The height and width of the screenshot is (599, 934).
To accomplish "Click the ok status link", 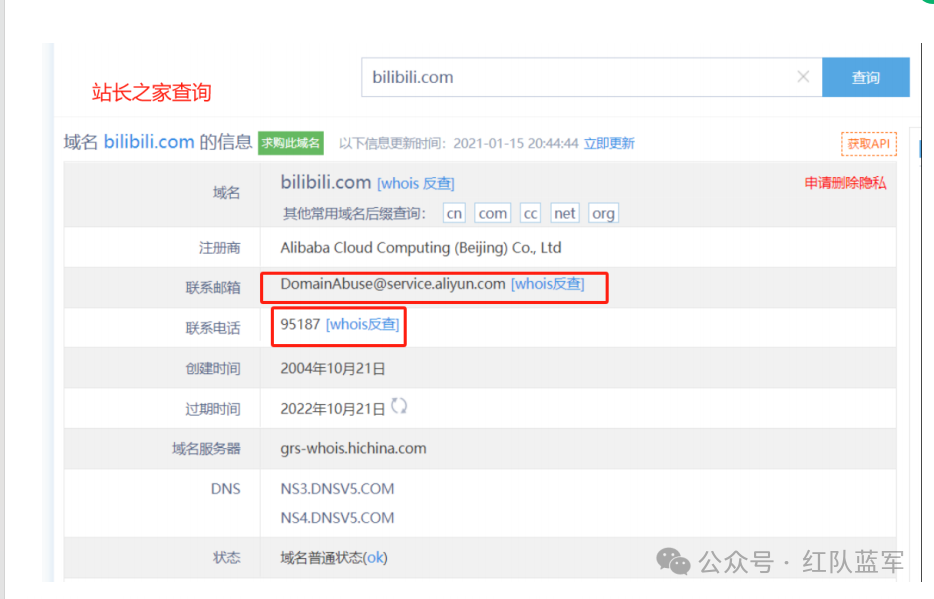I will (375, 558).
